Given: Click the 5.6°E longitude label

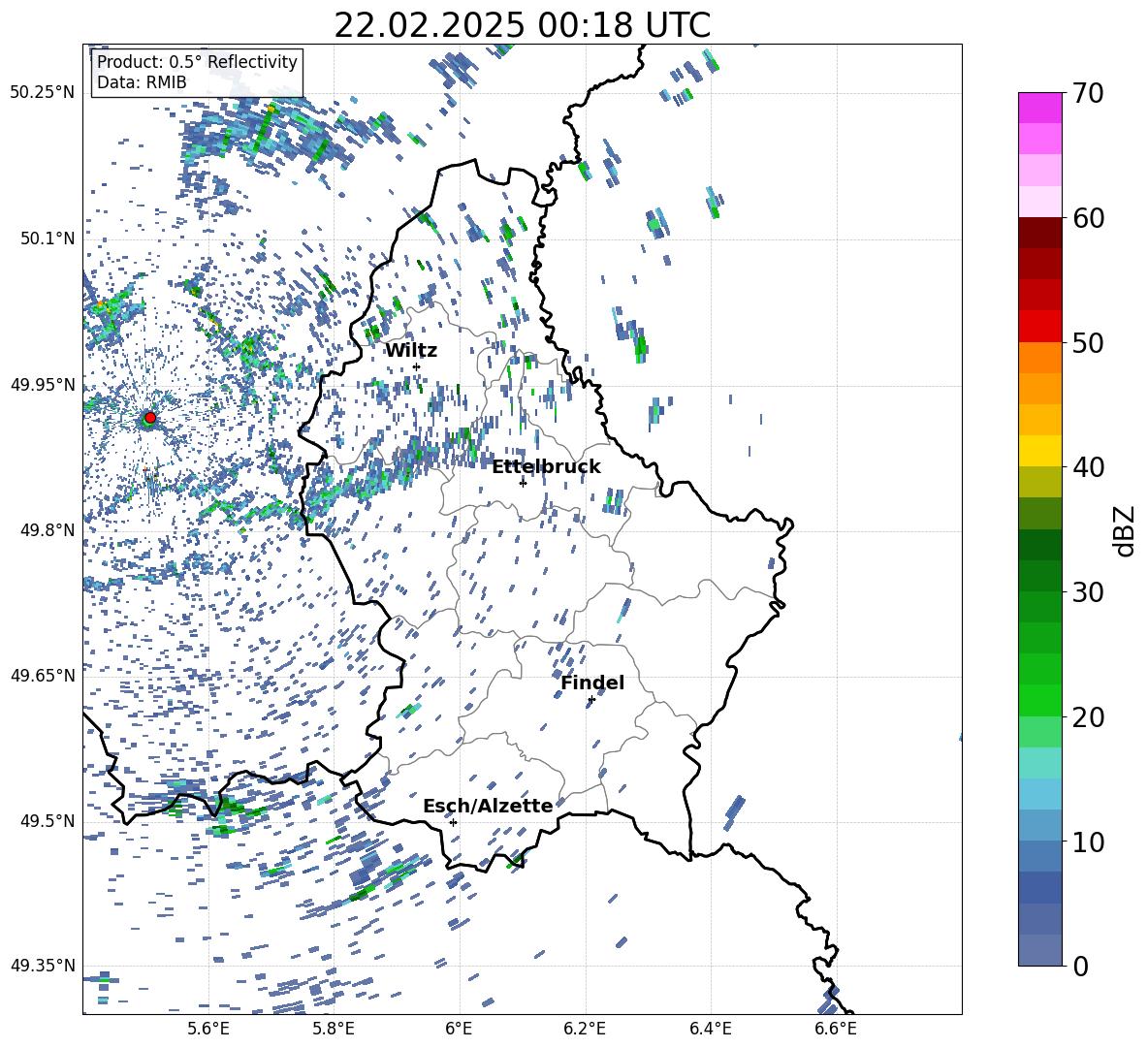Looking at the screenshot, I should click(207, 1030).
